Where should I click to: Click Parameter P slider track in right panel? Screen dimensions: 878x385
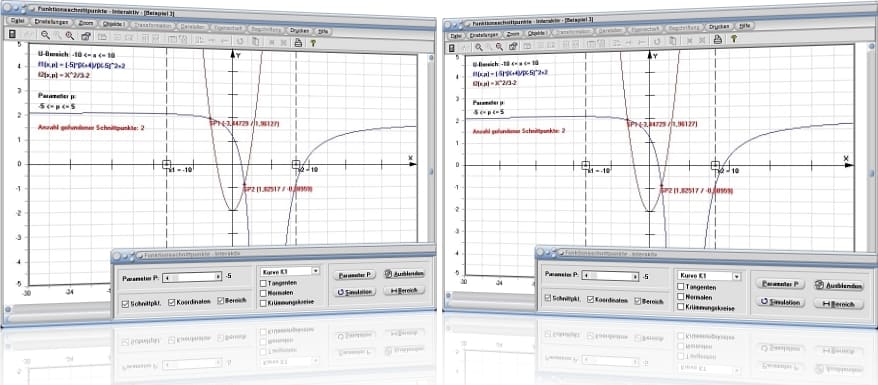pos(610,276)
